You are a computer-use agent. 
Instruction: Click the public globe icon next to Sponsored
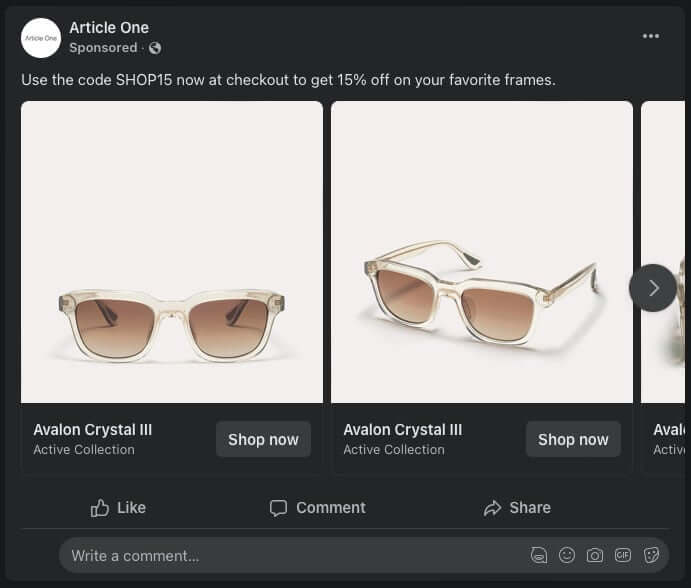(x=155, y=48)
